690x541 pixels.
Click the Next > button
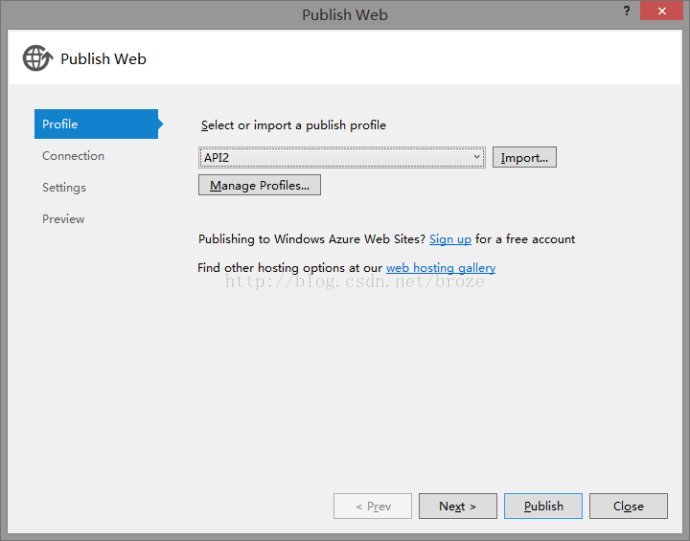458,506
